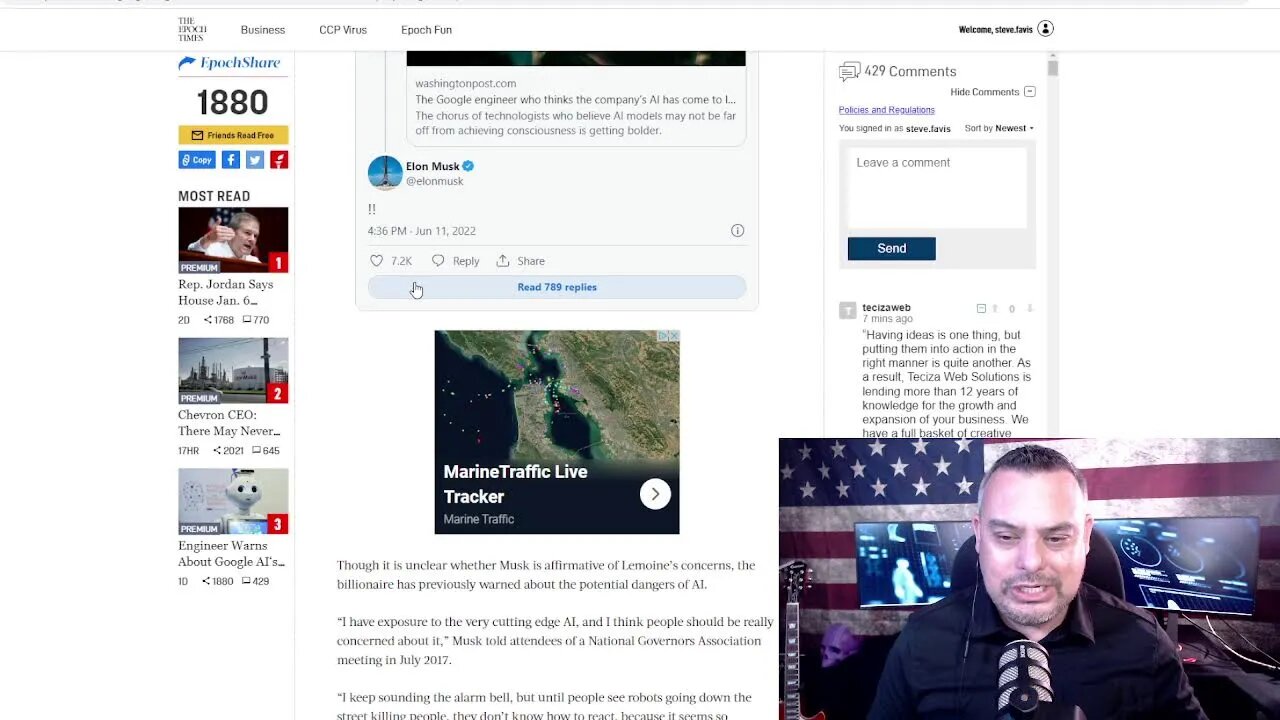Viewport: 1280px width, 720px height.
Task: Click the MarineTraffic Live Tracker ad title
Action: [x=515, y=484]
